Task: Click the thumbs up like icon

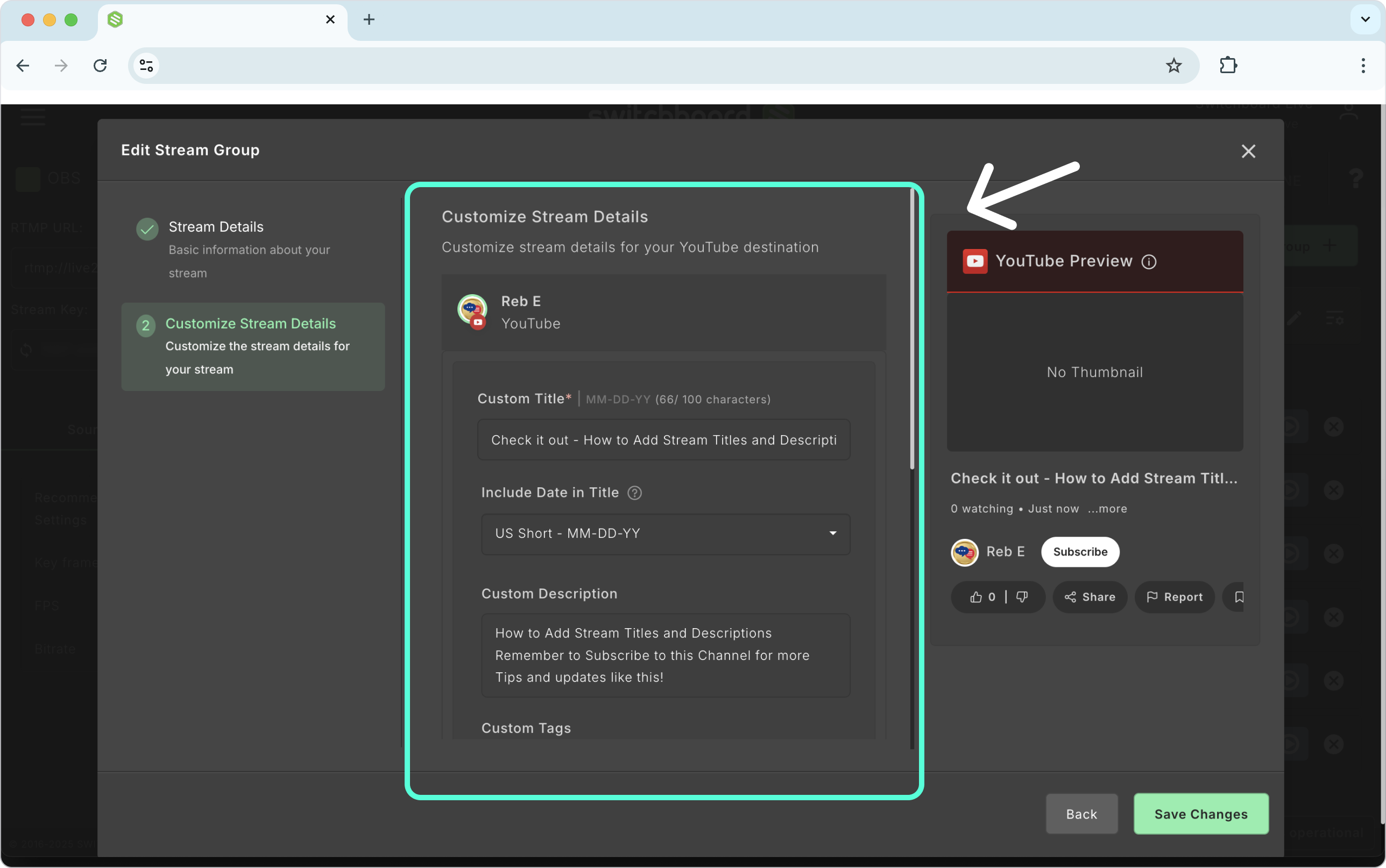Action: [976, 597]
